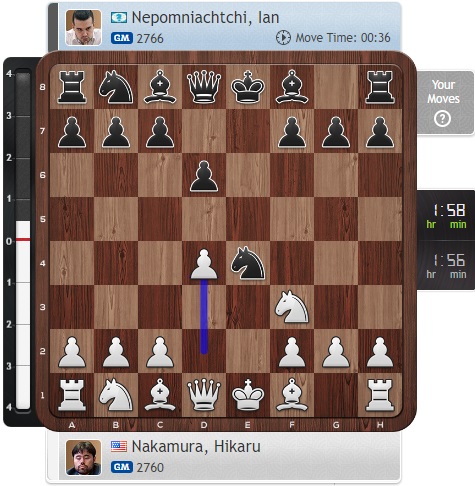The image size is (475, 486).
Task: Open Nepomniachtchi's player photo
Action: [x=83, y=27]
